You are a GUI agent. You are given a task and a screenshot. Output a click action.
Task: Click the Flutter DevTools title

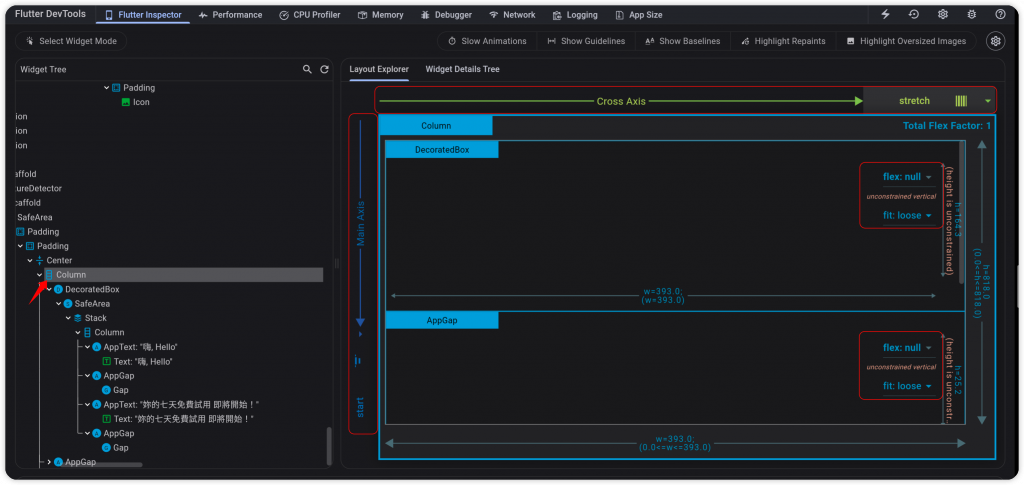coord(48,14)
